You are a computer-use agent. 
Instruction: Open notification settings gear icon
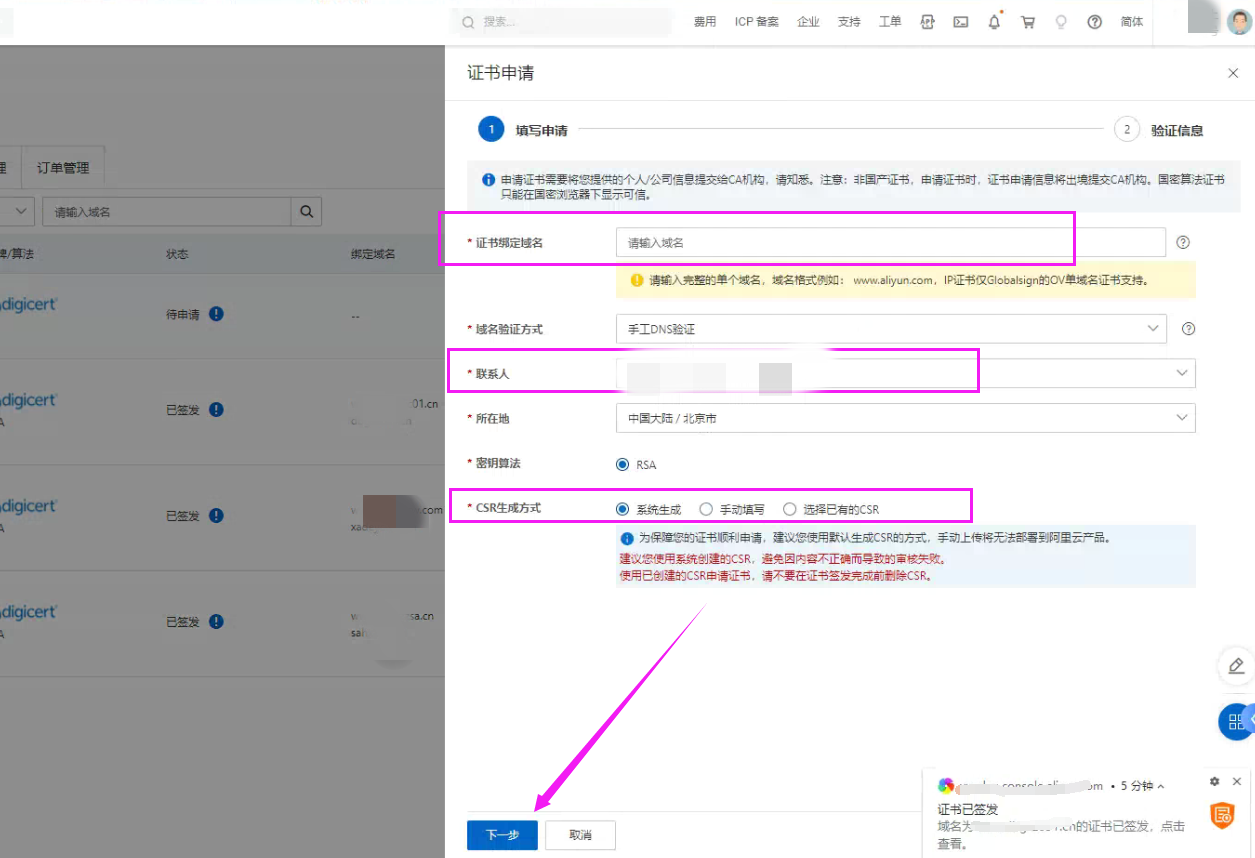[x=1214, y=781]
